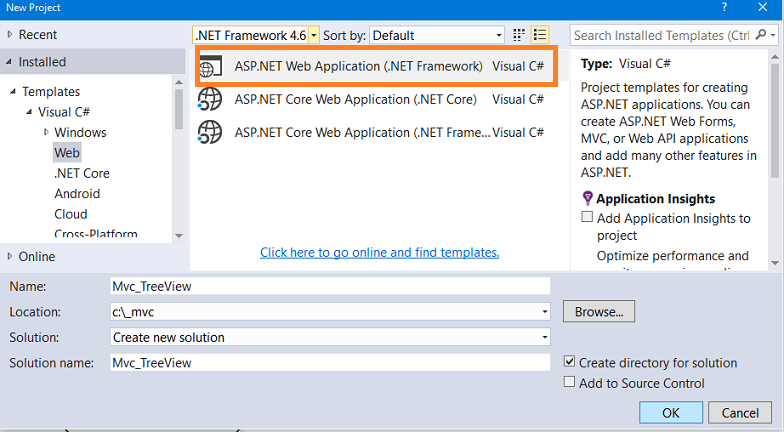Select the Android template category
Viewport: 784px width, 432px height.
(x=77, y=194)
